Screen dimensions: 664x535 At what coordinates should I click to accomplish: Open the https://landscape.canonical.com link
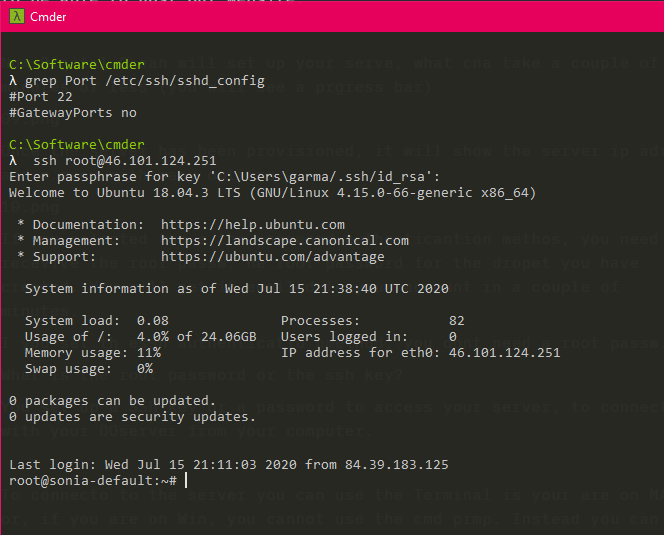pos(285,241)
